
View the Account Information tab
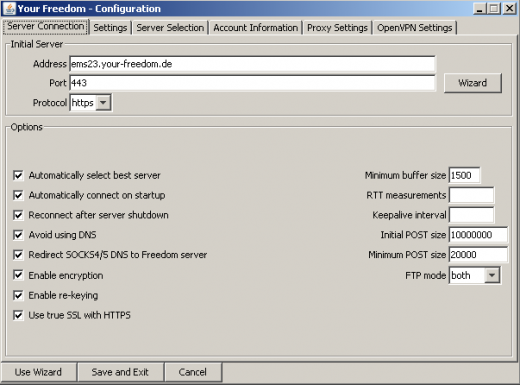(256, 28)
